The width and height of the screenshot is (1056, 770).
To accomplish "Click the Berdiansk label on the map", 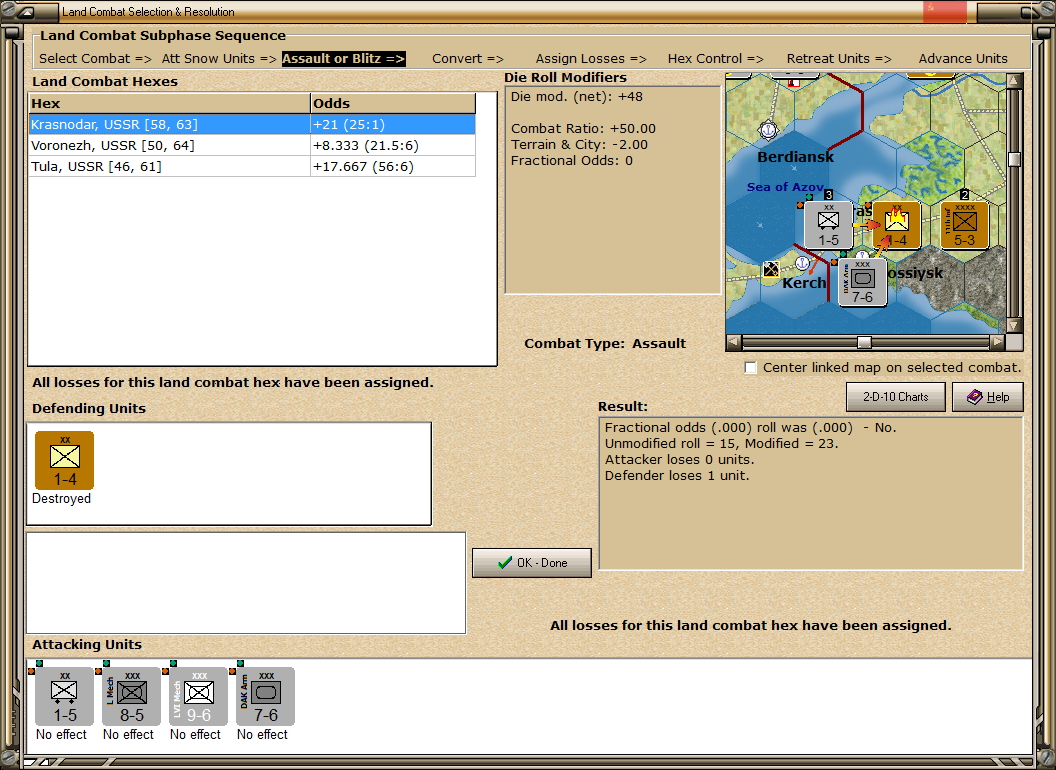I will (x=795, y=157).
